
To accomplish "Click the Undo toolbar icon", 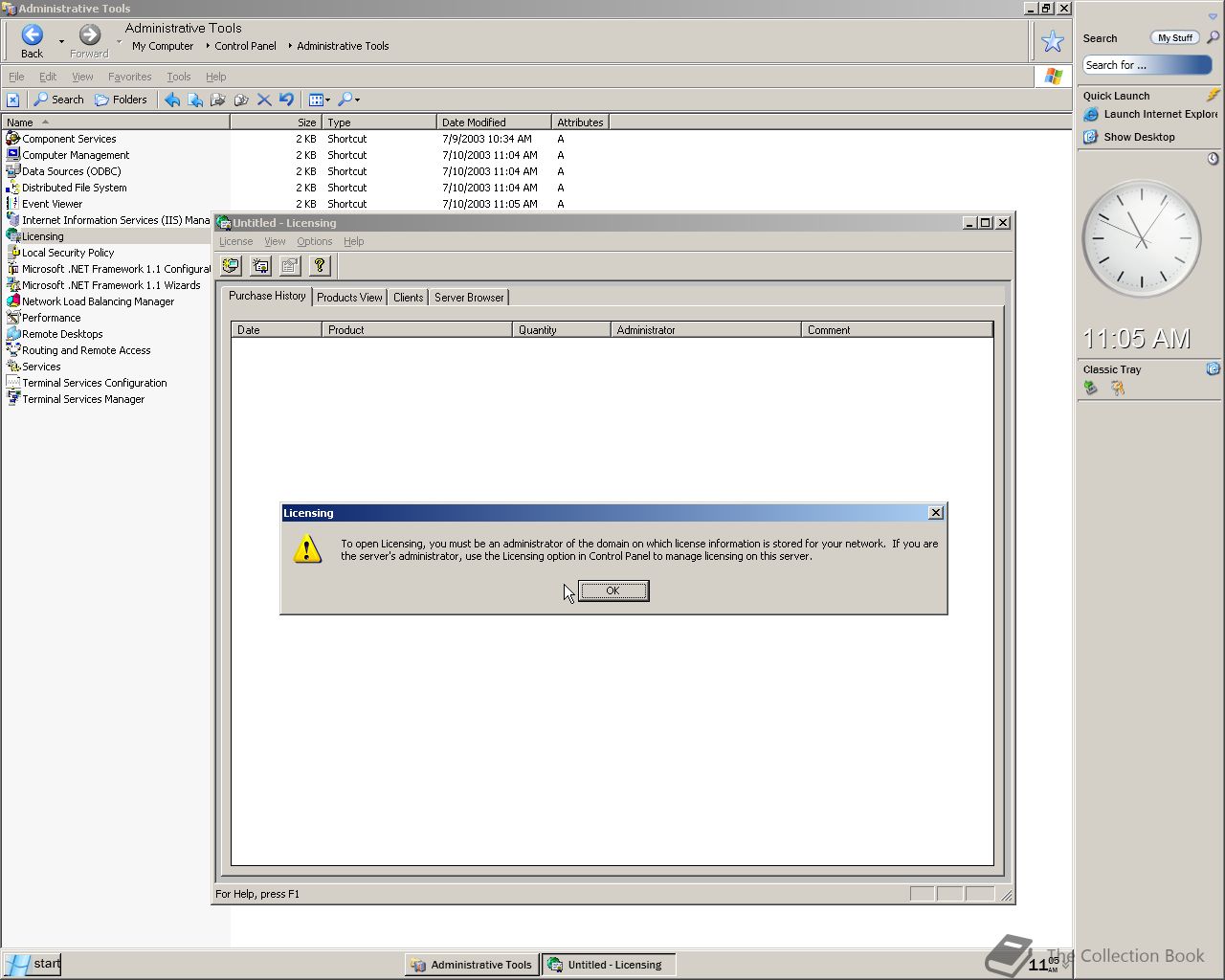I will pyautogui.click(x=286, y=100).
